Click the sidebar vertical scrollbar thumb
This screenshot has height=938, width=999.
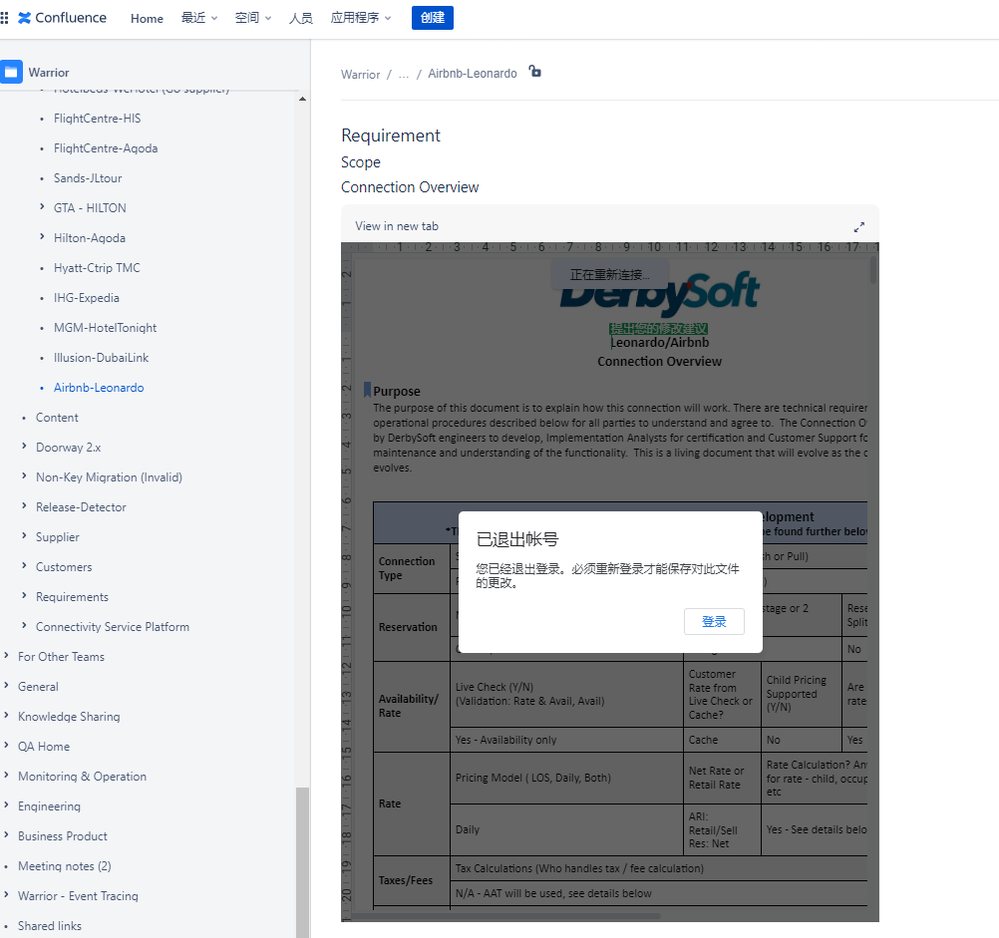pyautogui.click(x=303, y=862)
